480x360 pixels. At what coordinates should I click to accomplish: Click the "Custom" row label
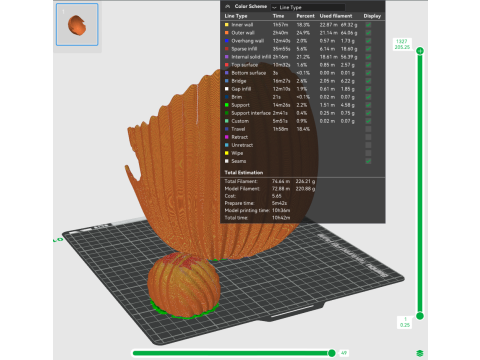[x=240, y=121]
